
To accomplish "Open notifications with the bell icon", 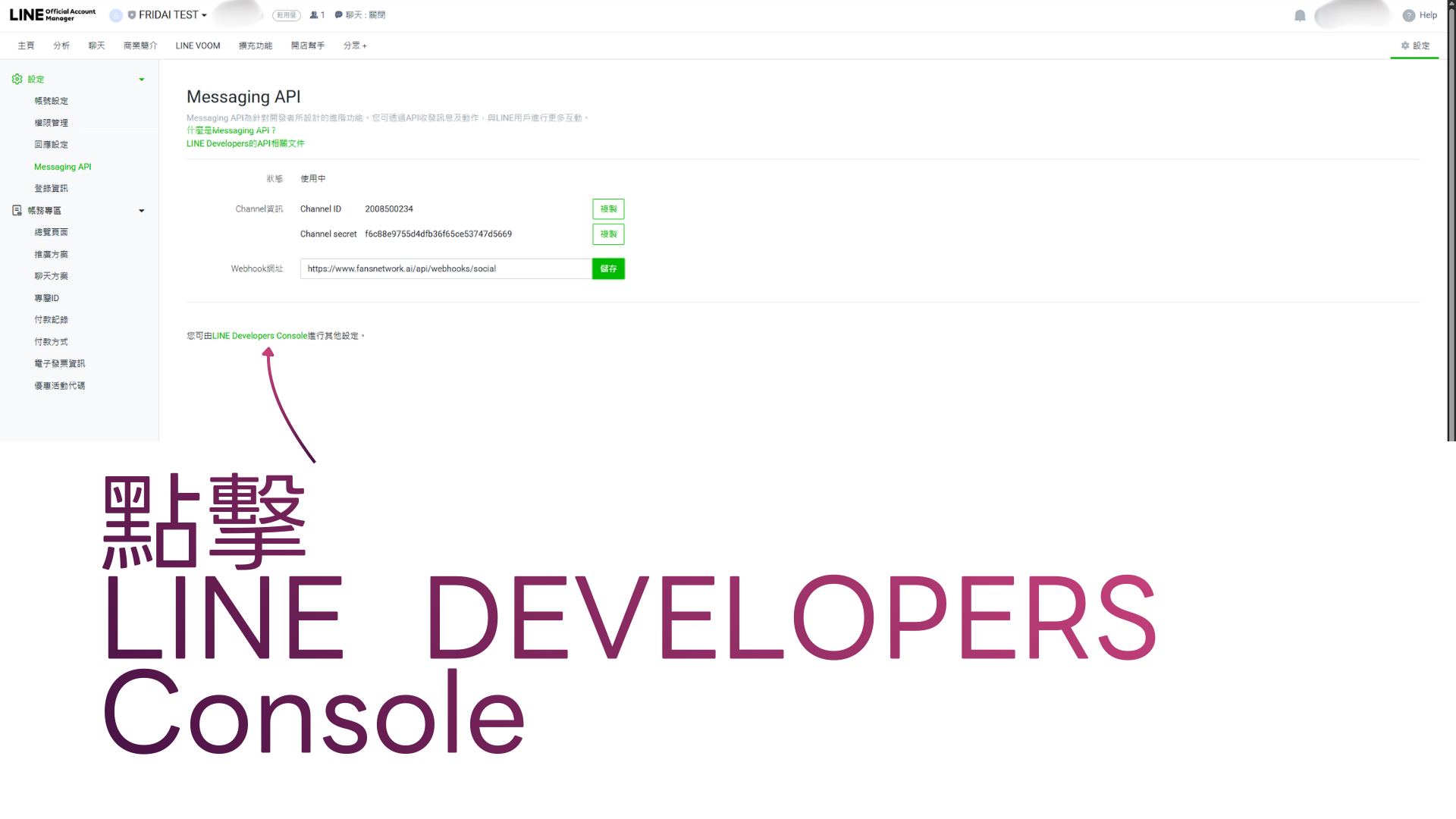I will [1300, 15].
